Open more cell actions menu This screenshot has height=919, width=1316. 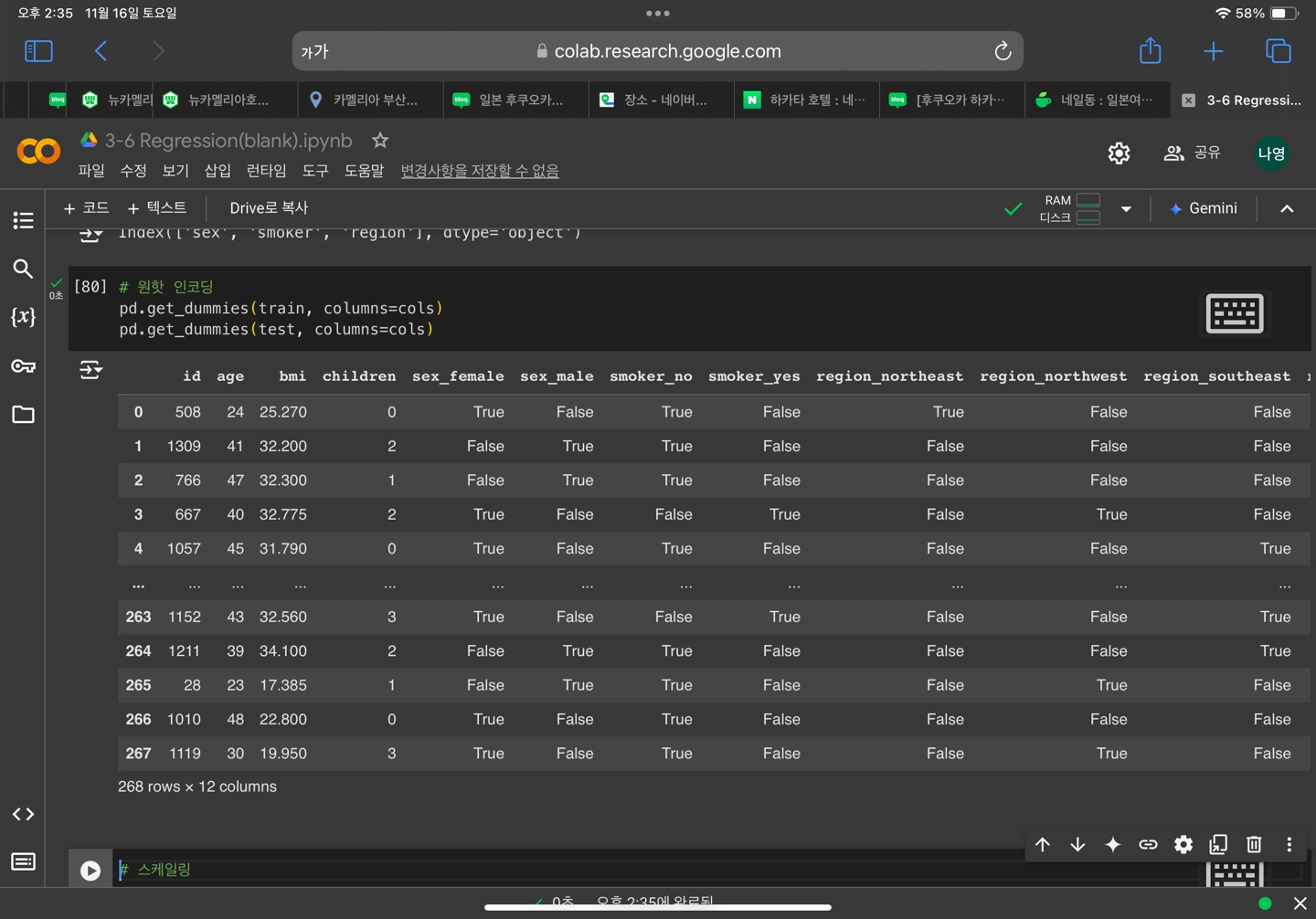1289,844
